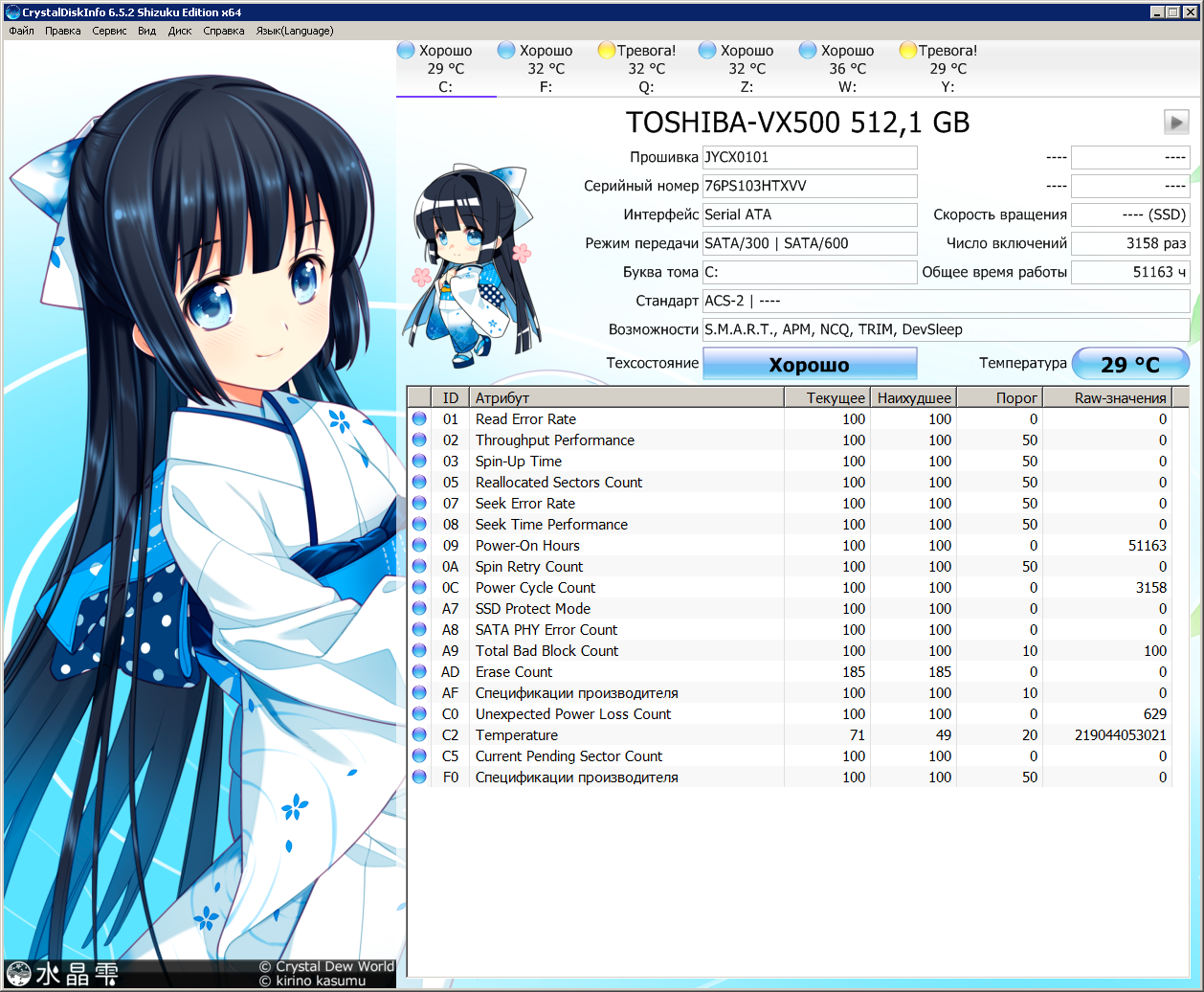Click status orb for SSD Protect Mode

coord(419,608)
